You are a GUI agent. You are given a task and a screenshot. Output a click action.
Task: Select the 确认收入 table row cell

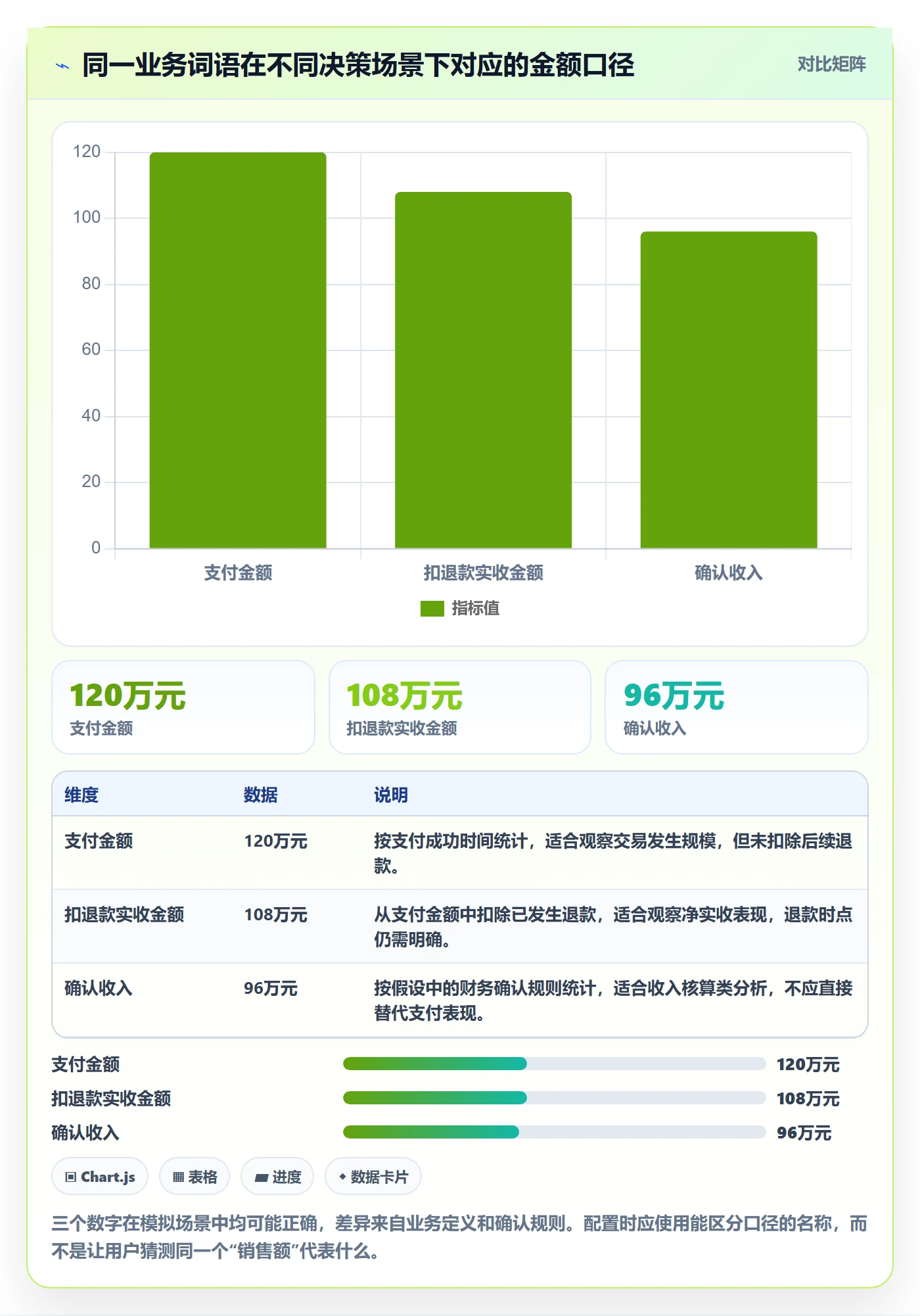99,988
